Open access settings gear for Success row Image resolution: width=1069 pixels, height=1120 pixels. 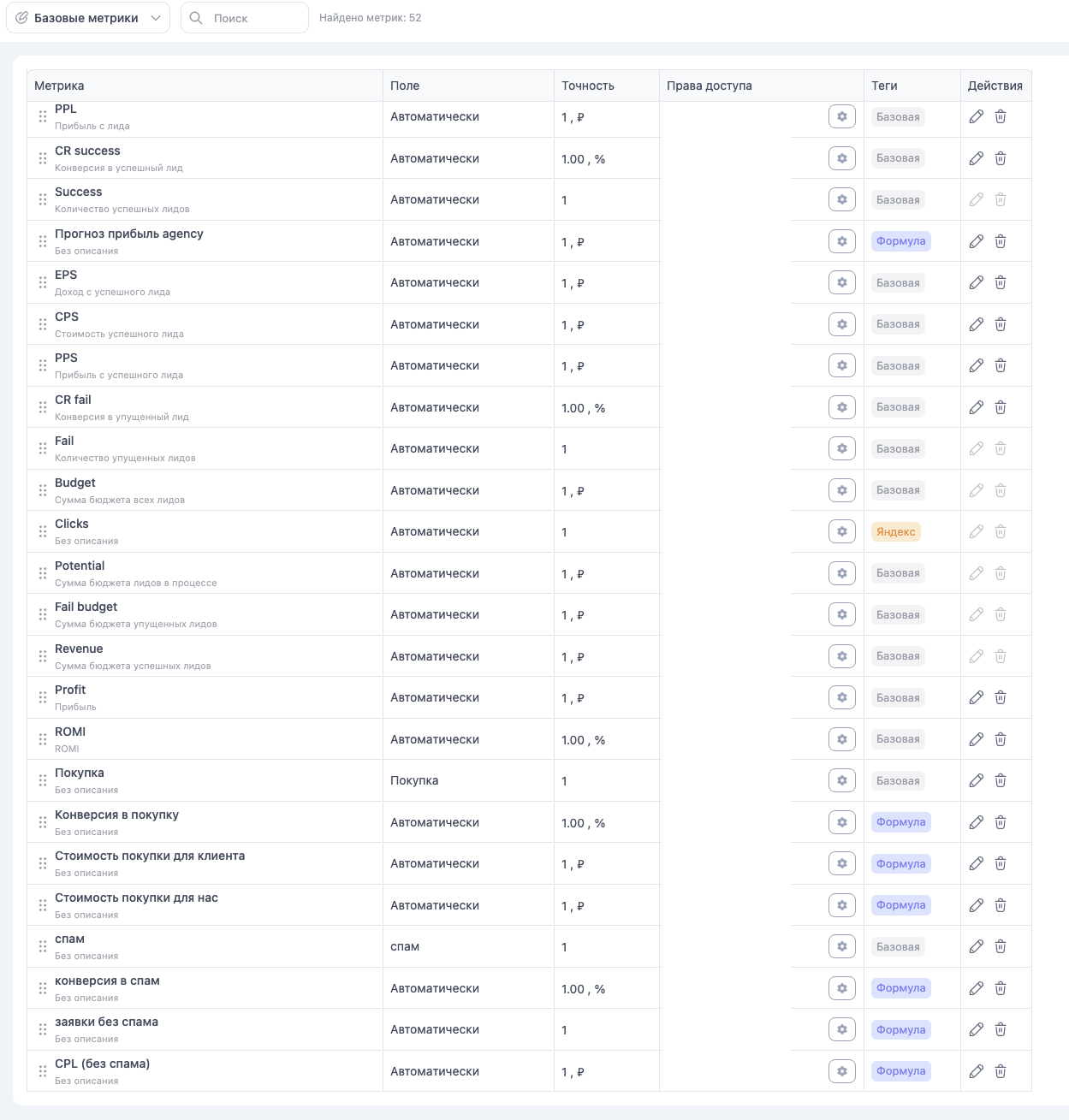coord(842,199)
